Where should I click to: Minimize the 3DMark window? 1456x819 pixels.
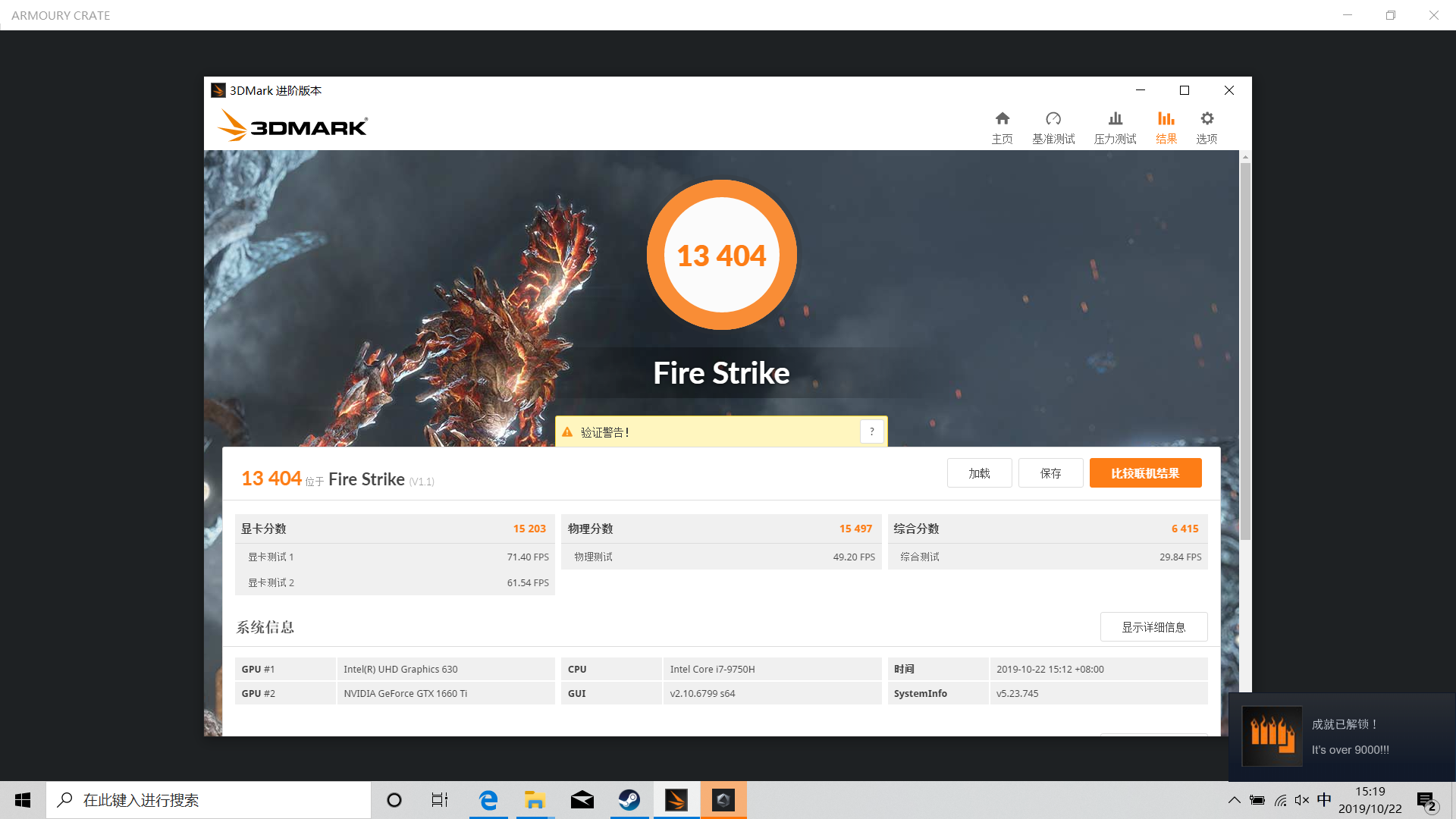(x=1140, y=90)
